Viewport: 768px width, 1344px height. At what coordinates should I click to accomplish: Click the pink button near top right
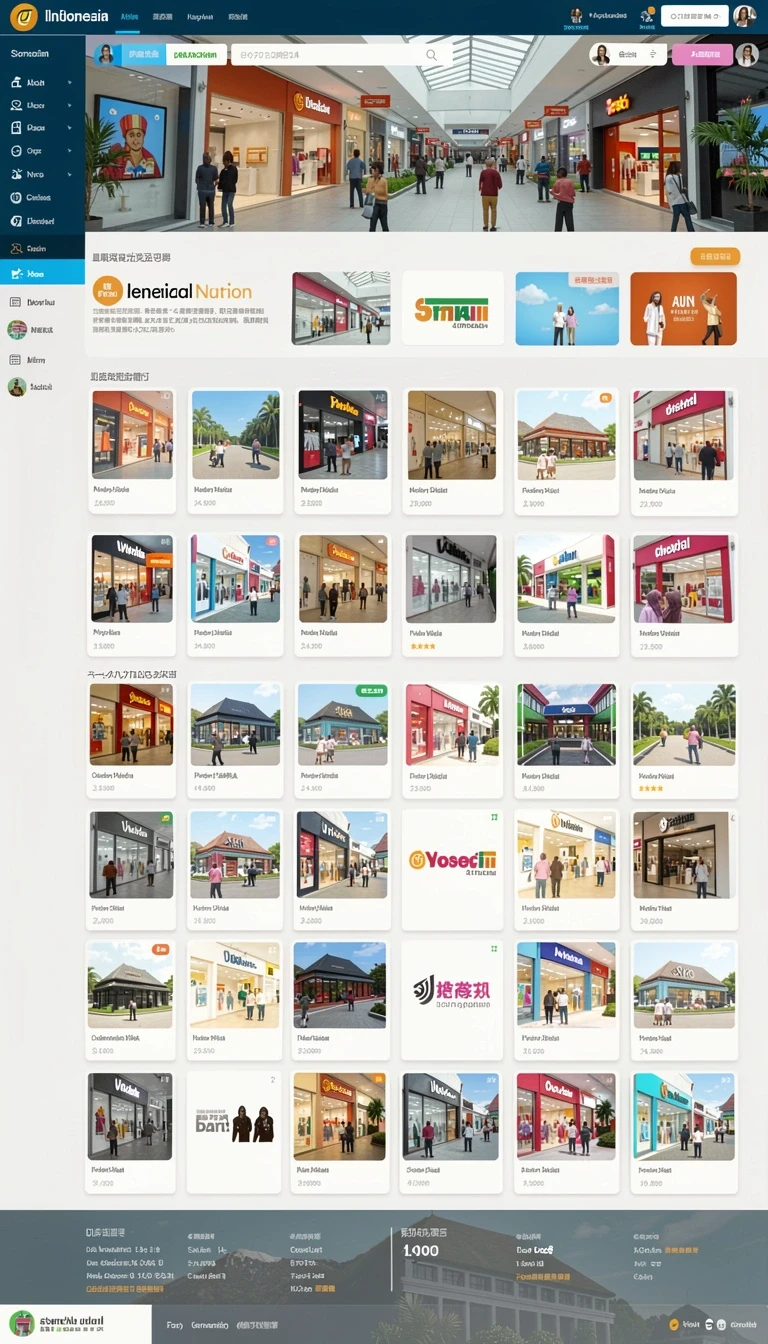pos(702,55)
